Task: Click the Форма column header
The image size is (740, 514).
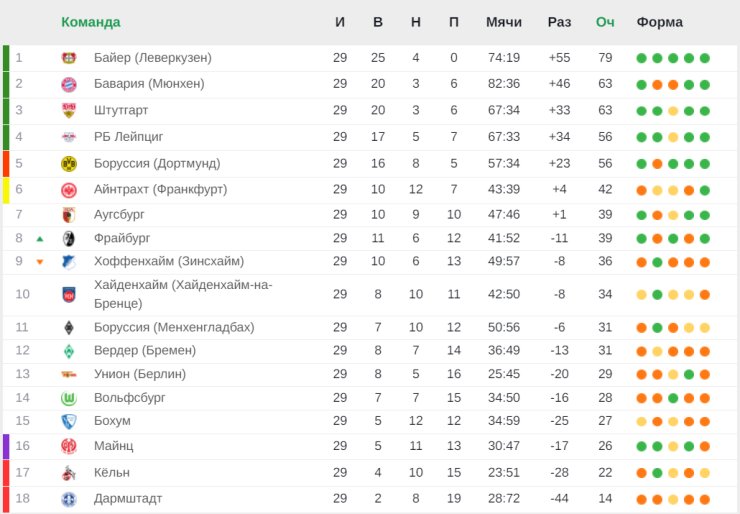Action: click(659, 22)
